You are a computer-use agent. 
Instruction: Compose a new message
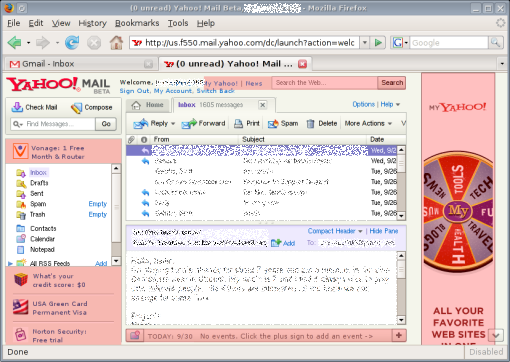(91, 107)
